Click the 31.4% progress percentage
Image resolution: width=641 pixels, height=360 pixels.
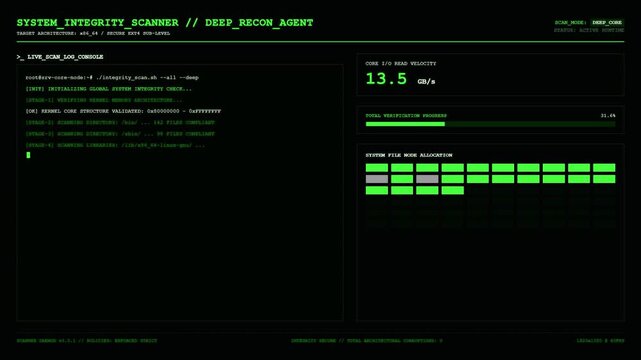point(608,116)
